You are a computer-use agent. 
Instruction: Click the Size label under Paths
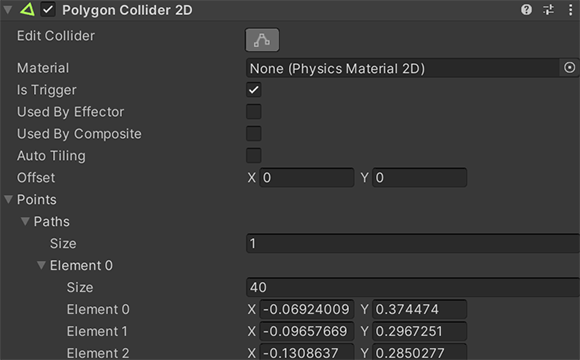[63, 243]
